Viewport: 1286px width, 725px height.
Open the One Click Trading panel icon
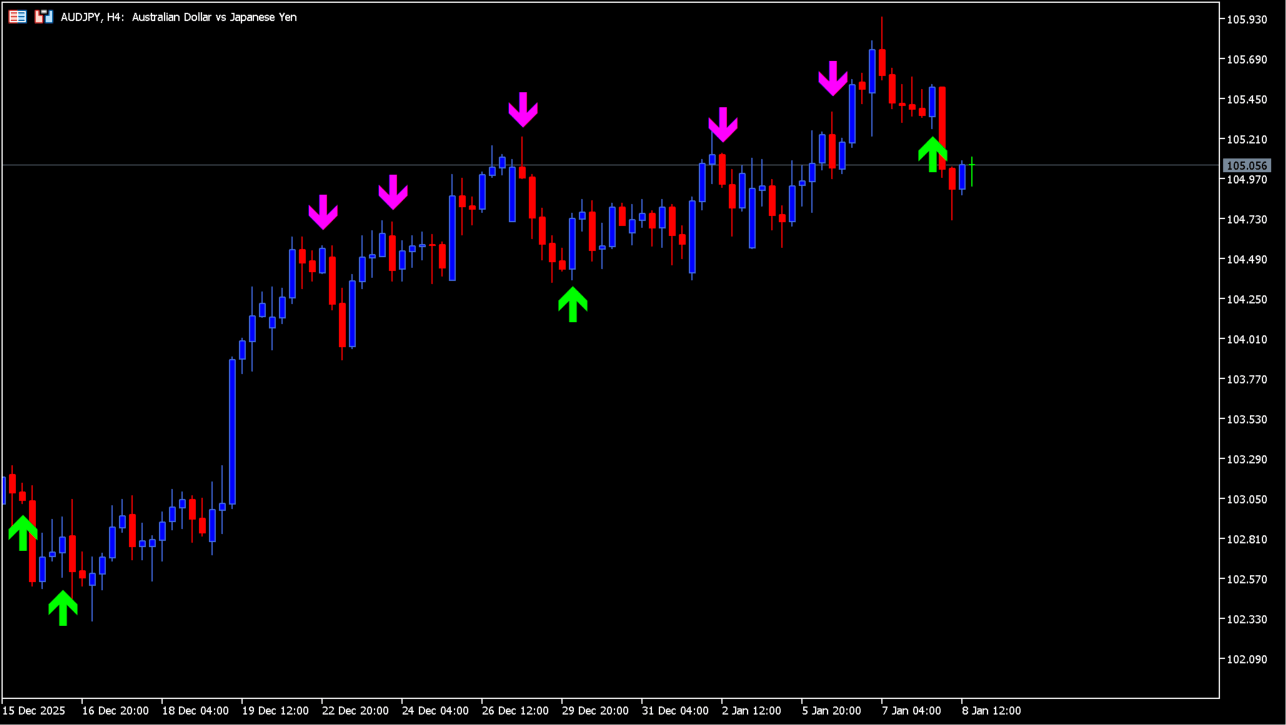pyautogui.click(x=17, y=17)
